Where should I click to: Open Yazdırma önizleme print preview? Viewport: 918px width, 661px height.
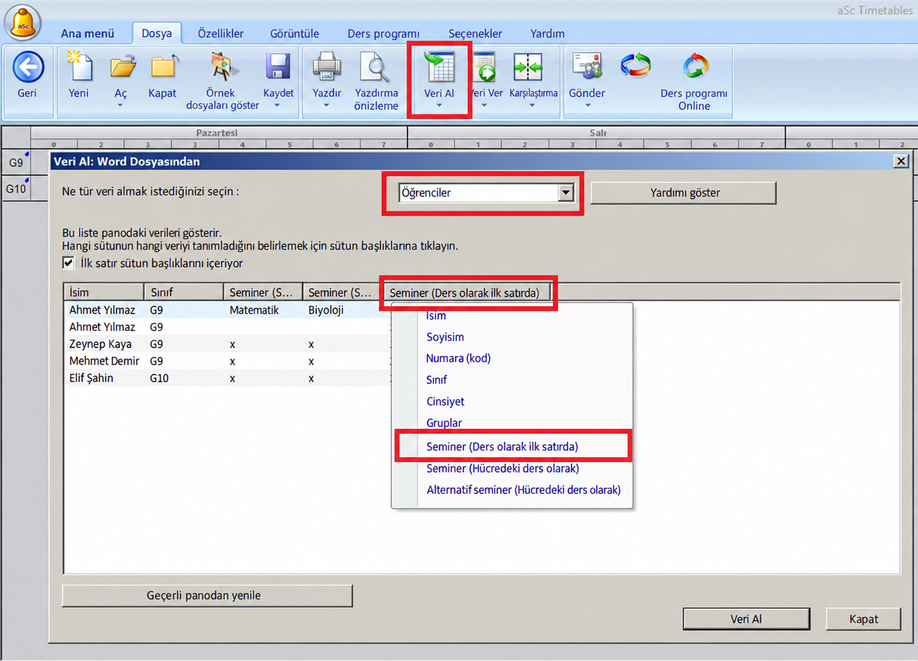[x=375, y=67]
